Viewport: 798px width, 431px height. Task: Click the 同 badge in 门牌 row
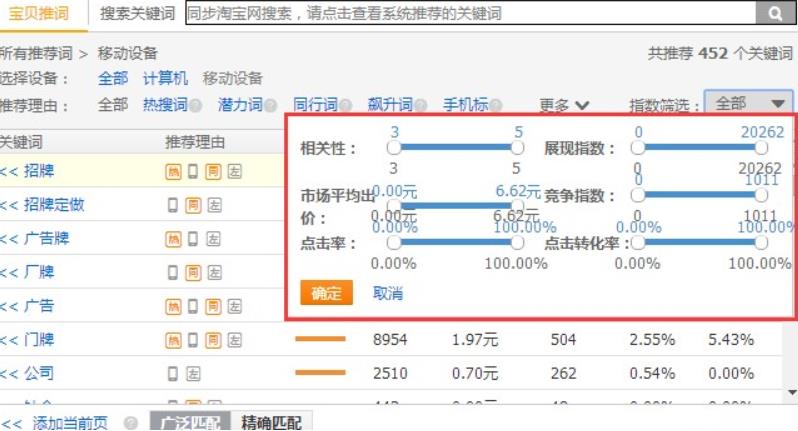coord(214,340)
